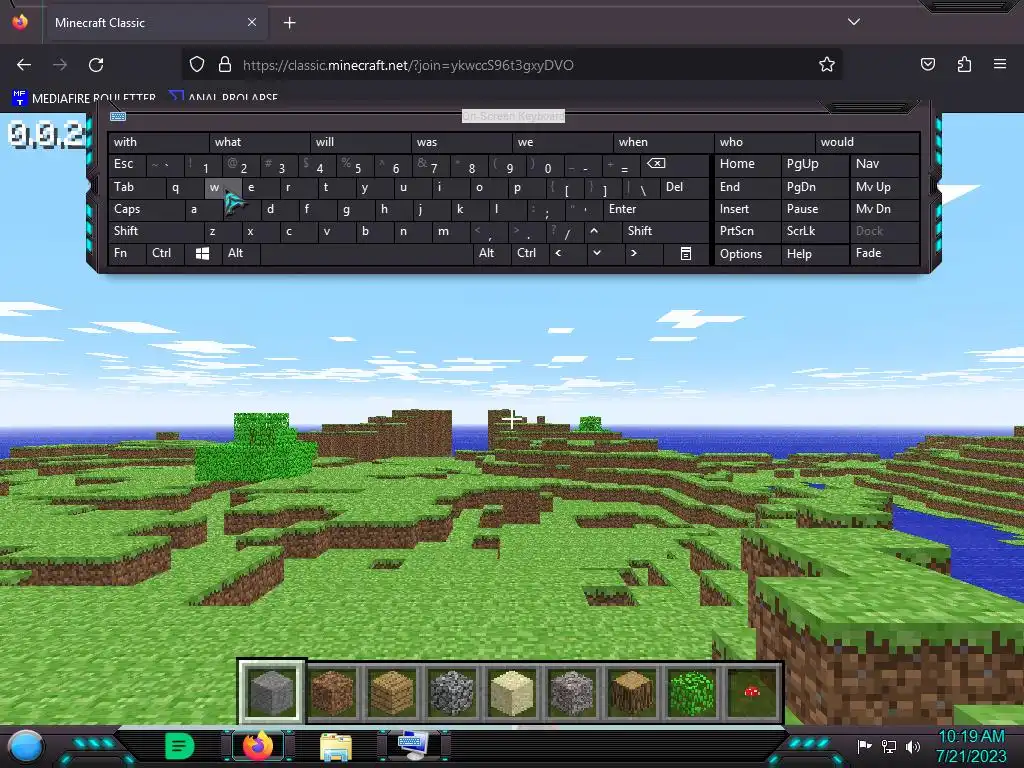Choose the suggestion word 'with'
This screenshot has width=1024, height=768.
click(x=159, y=142)
